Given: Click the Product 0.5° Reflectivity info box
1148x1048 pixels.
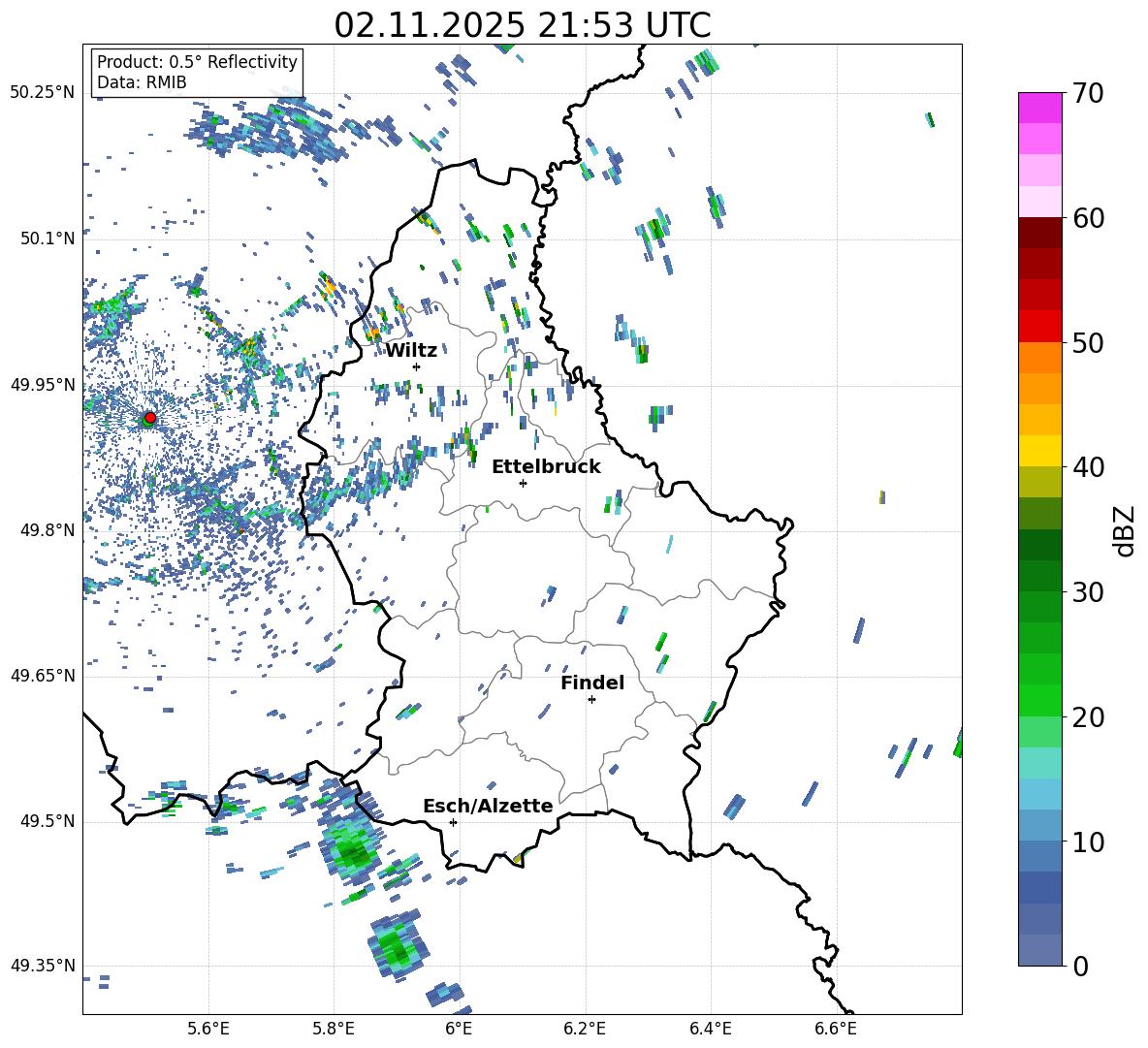Looking at the screenshot, I should [x=197, y=73].
